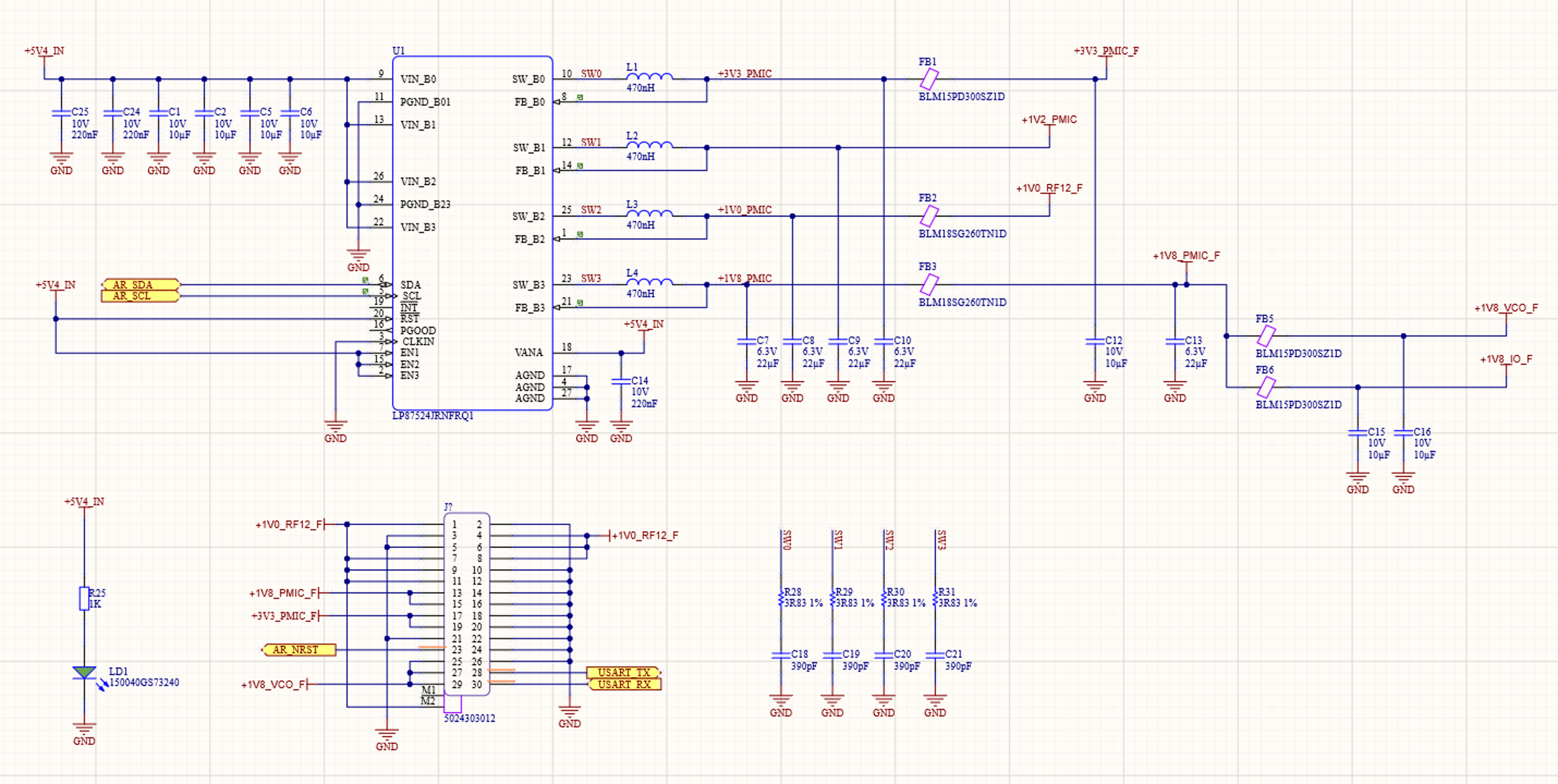Screen dimensions: 1558x784
Task: Click the +1V2_PMIC power port label
Action: pos(1049,120)
